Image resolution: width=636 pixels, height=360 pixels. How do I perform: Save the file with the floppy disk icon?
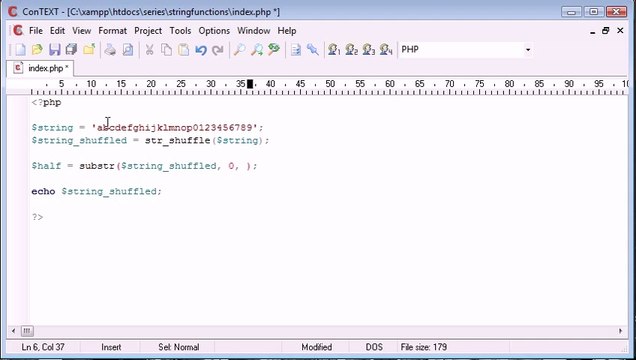tap(55, 50)
